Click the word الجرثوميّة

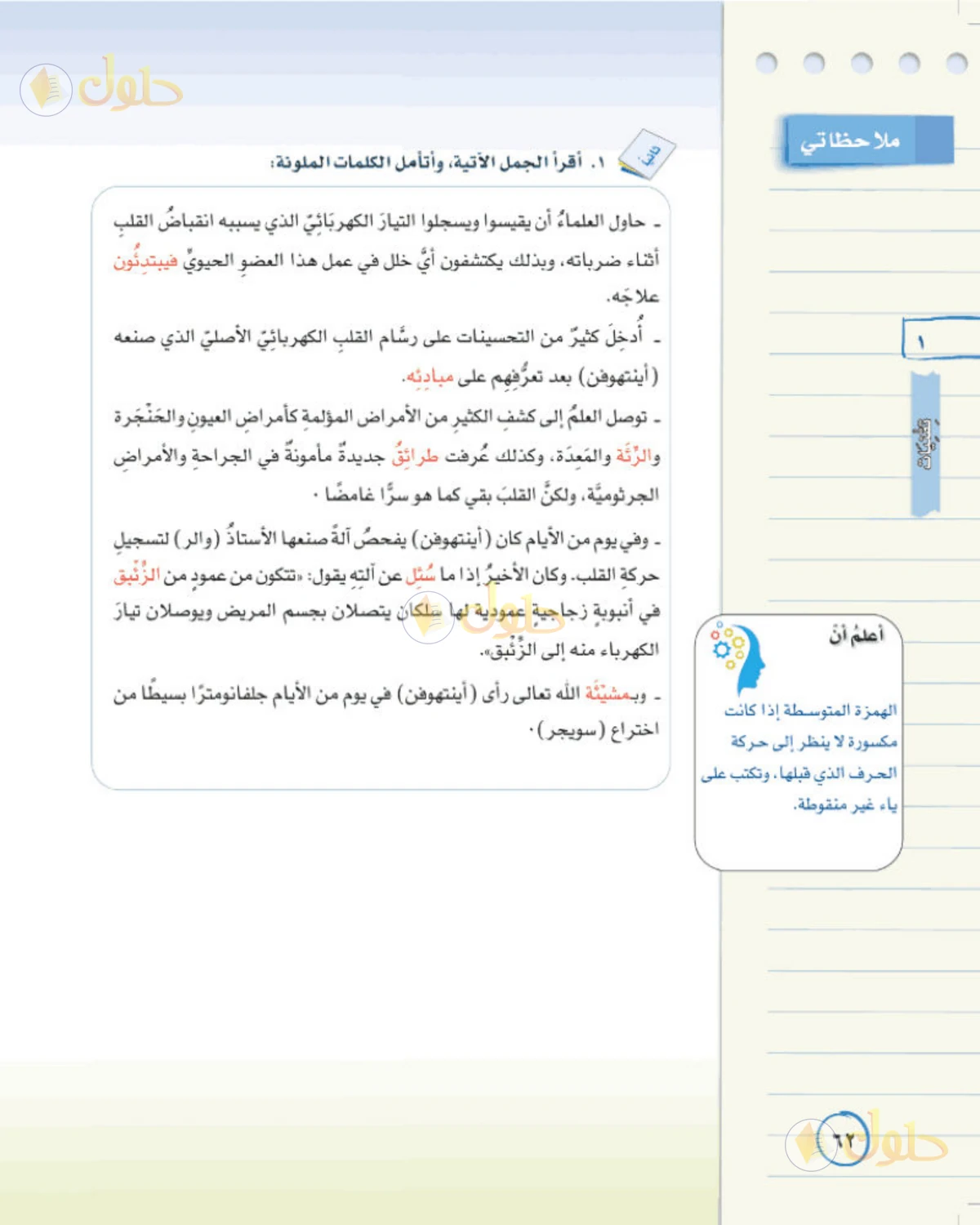(622, 494)
